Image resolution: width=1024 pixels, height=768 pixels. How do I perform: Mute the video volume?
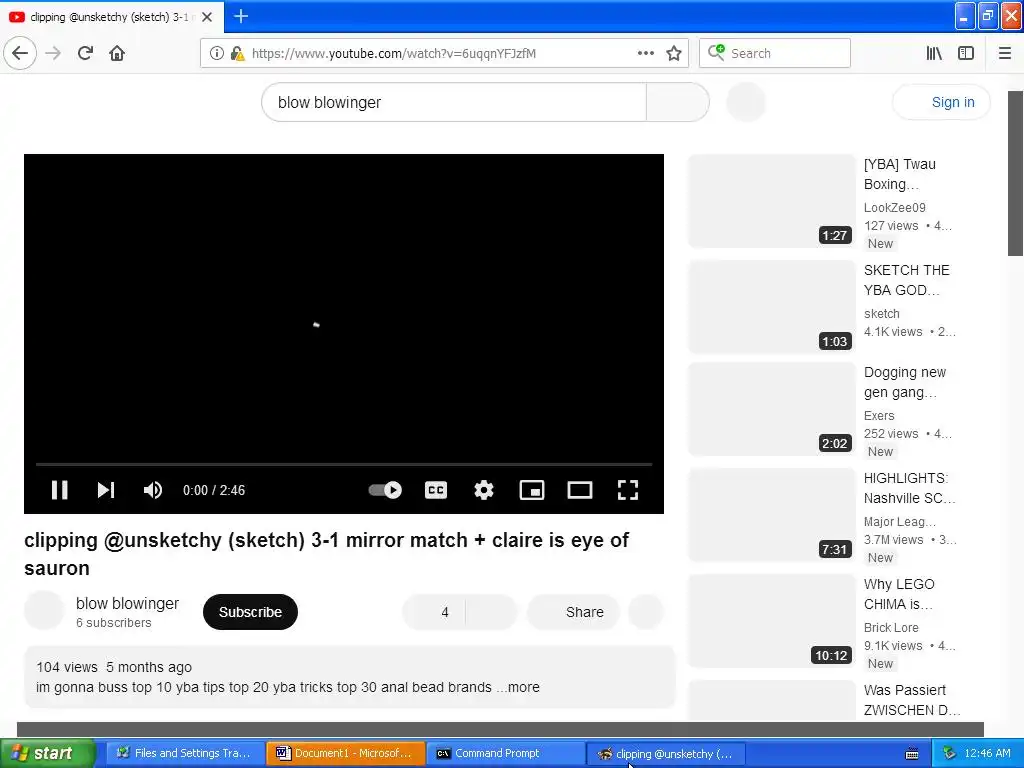tap(152, 490)
